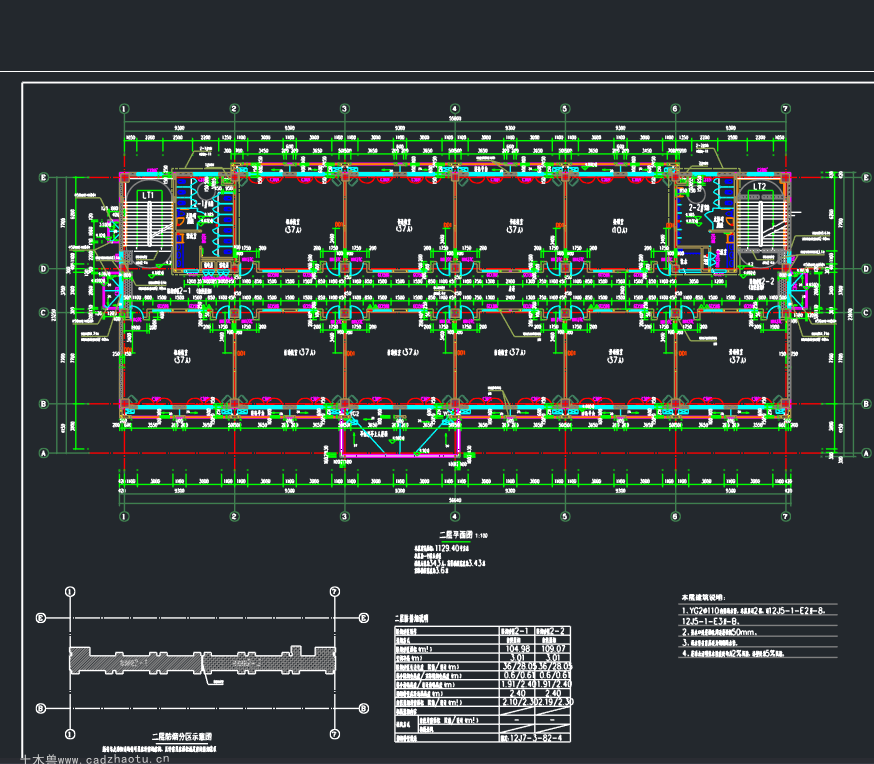Image resolution: width=874 pixels, height=764 pixels.
Task: Select axis bubble D right of main plan
Action: (866, 269)
